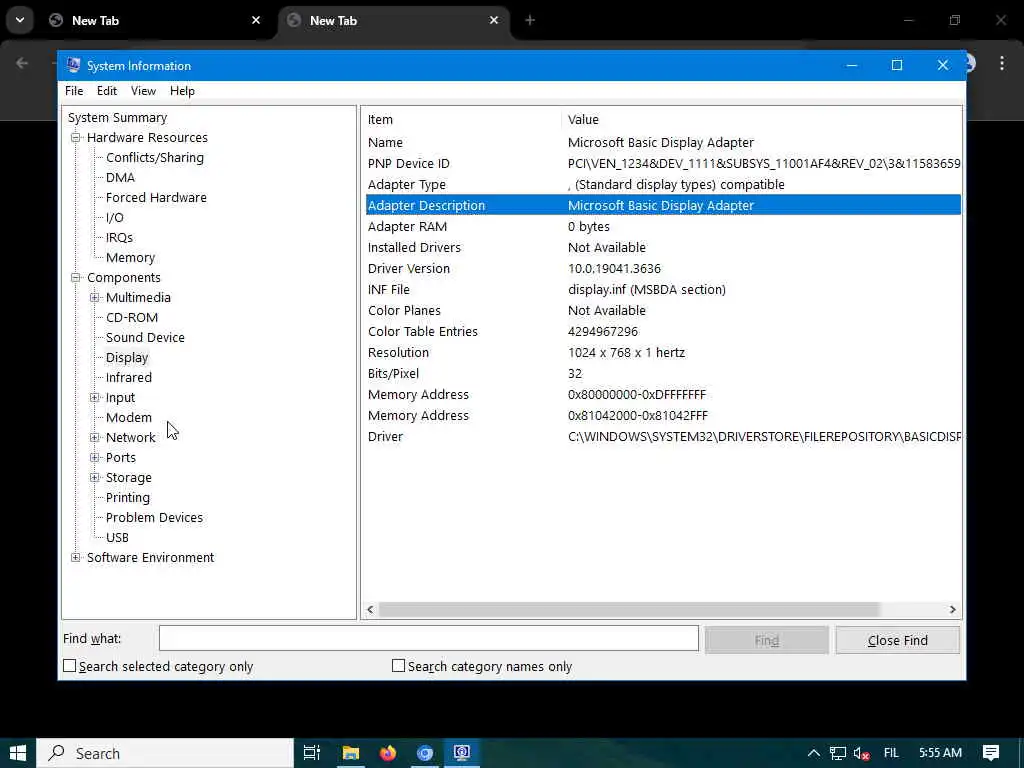Select the Problem Devices category
The image size is (1024, 768).
pyautogui.click(x=154, y=517)
